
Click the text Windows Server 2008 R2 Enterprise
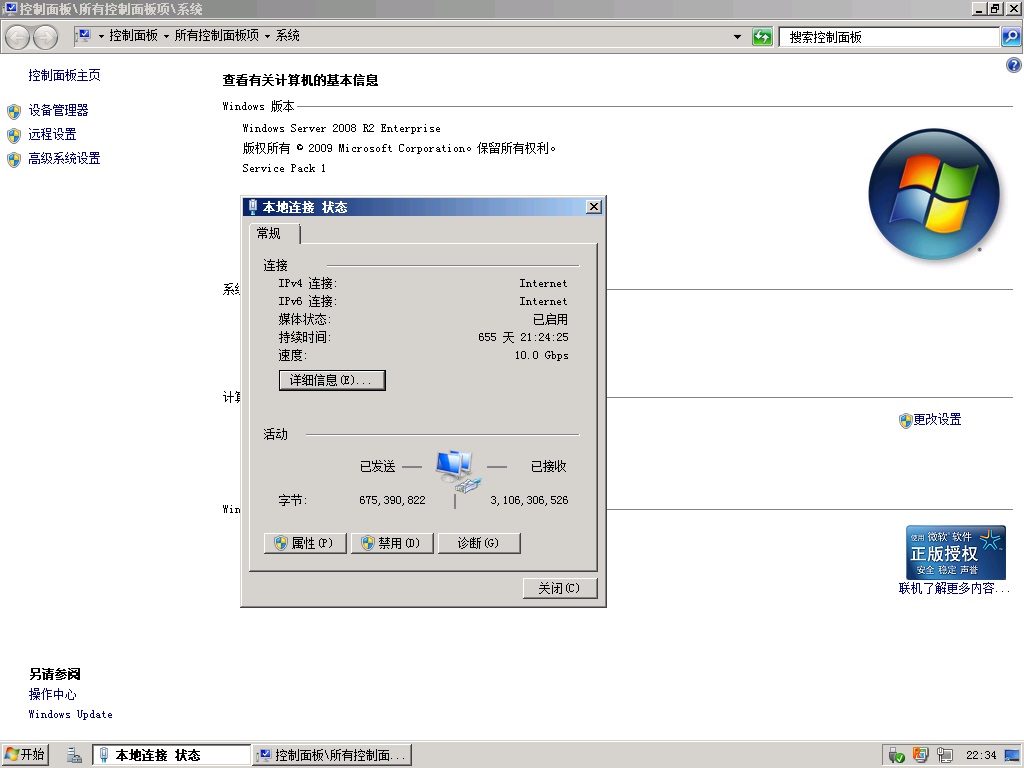tap(342, 129)
